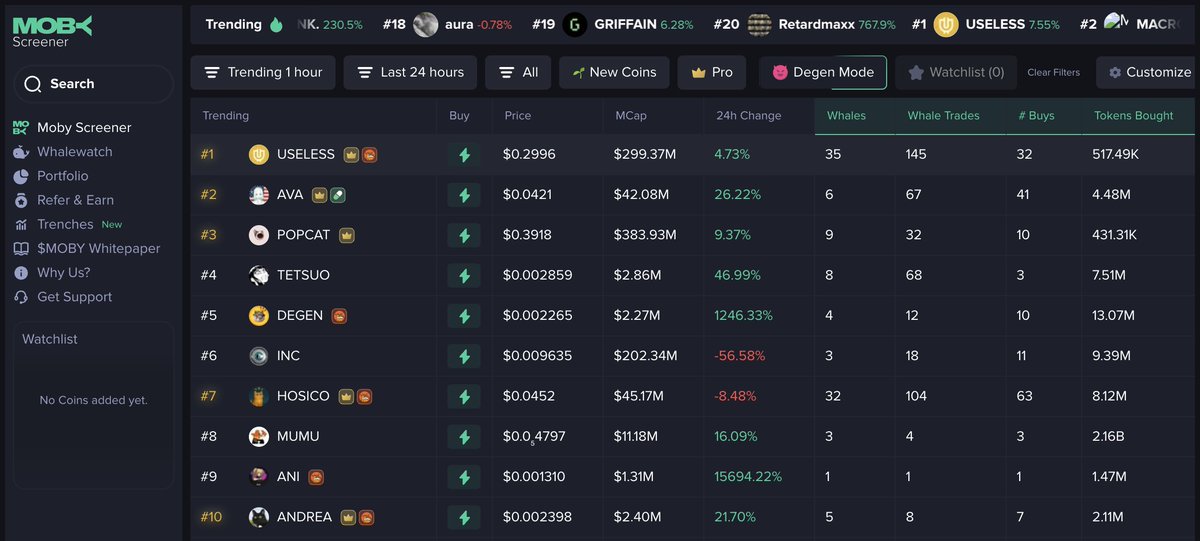This screenshot has height=541, width=1200.
Task: Sort by Trending column header
Action: (x=226, y=116)
